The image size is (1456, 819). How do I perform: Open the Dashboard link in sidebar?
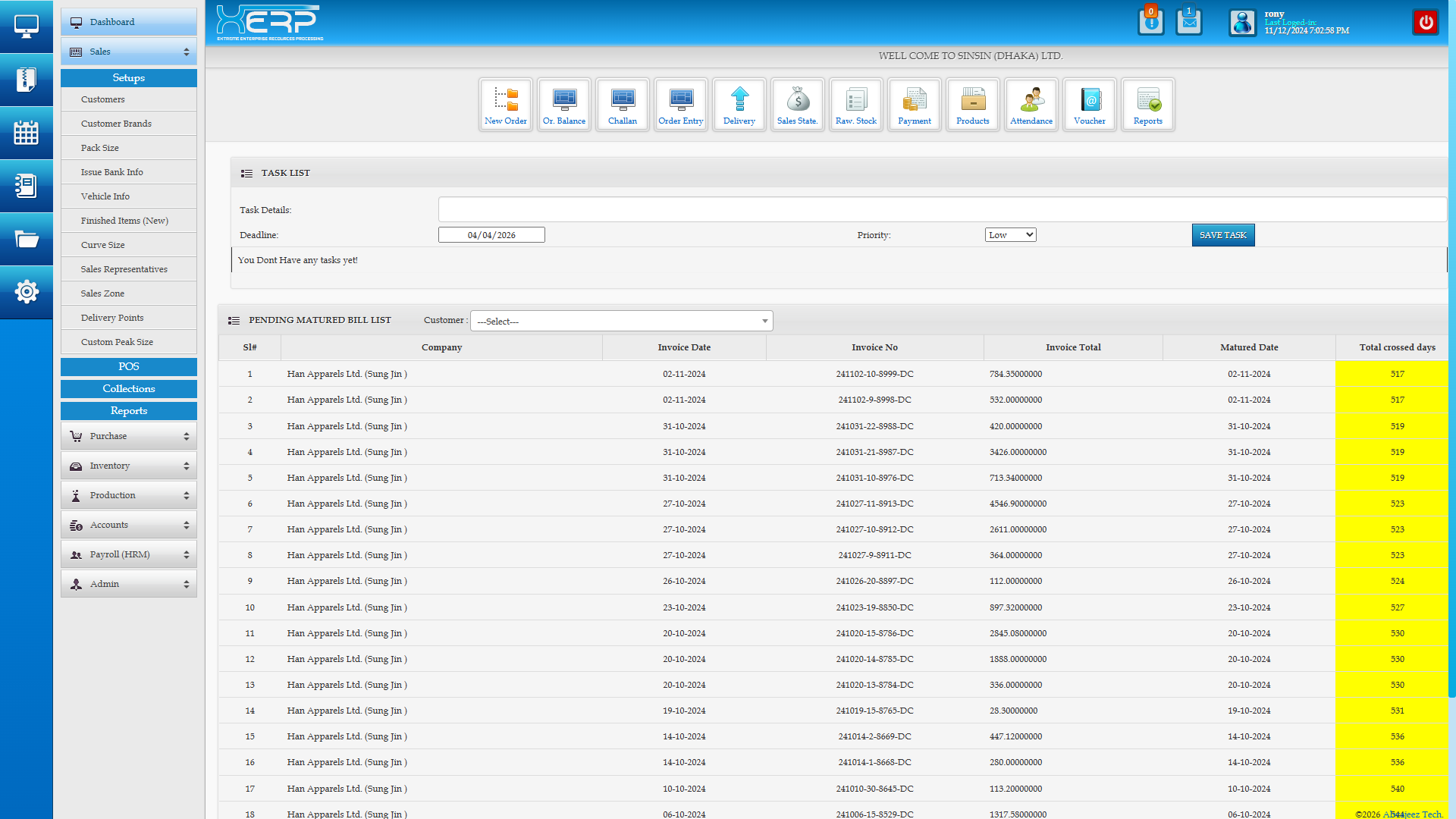pyautogui.click(x=128, y=22)
